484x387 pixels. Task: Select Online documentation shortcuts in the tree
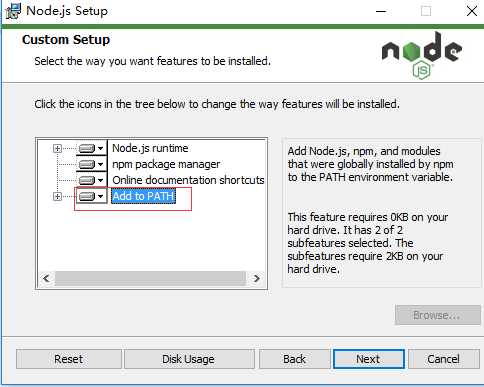pos(188,180)
